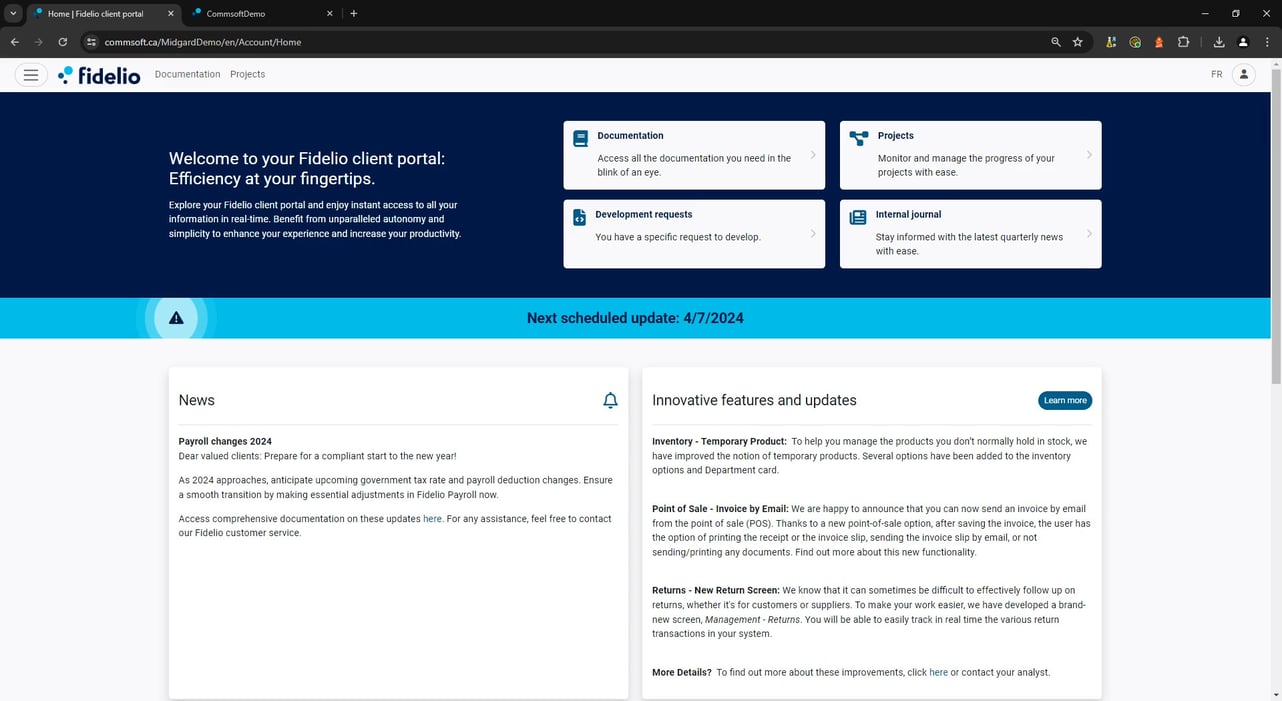This screenshot has height=701, width=1282.
Task: Click the Development requests card chevron
Action: pos(813,234)
